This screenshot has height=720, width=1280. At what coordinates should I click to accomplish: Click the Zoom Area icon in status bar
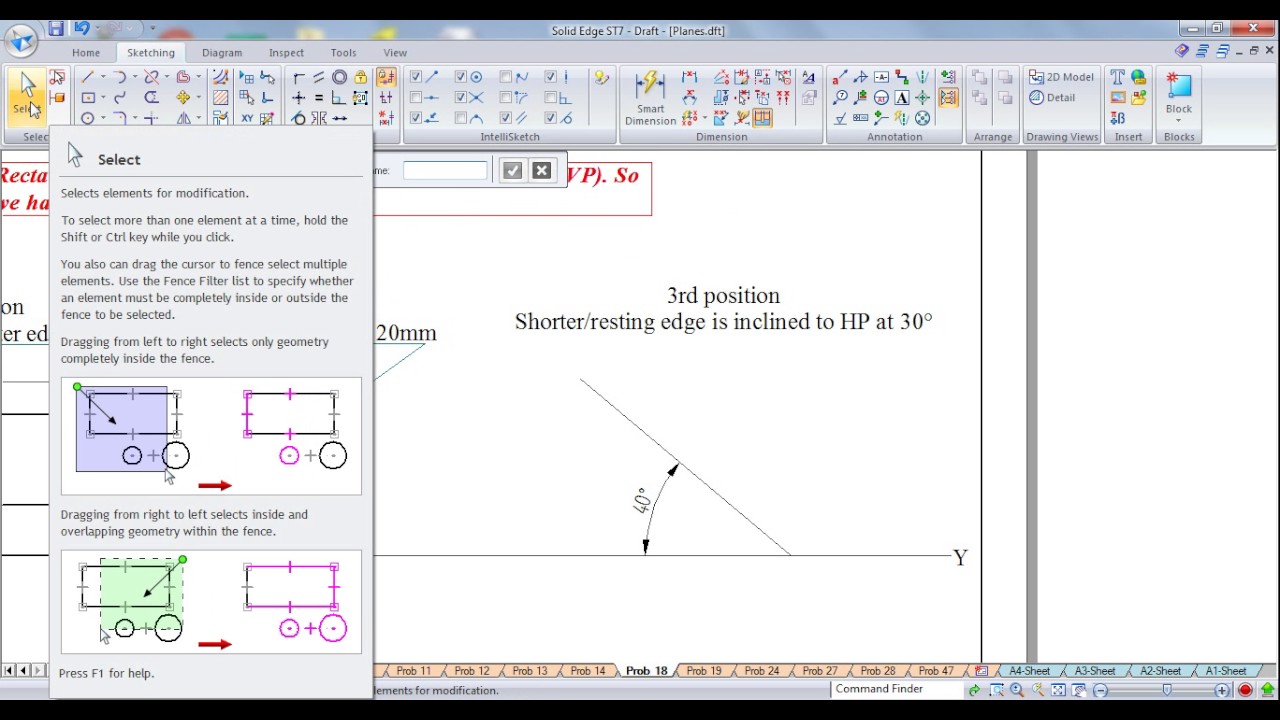996,690
